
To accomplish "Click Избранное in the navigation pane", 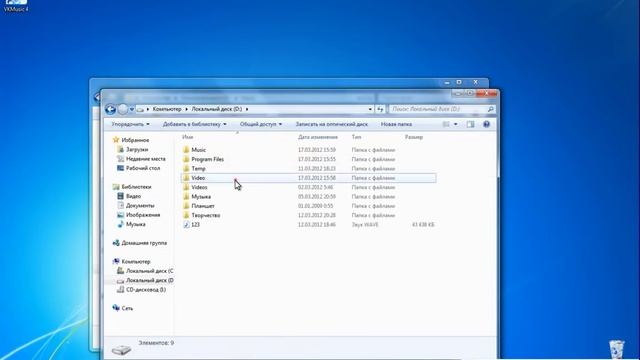I will coord(135,140).
